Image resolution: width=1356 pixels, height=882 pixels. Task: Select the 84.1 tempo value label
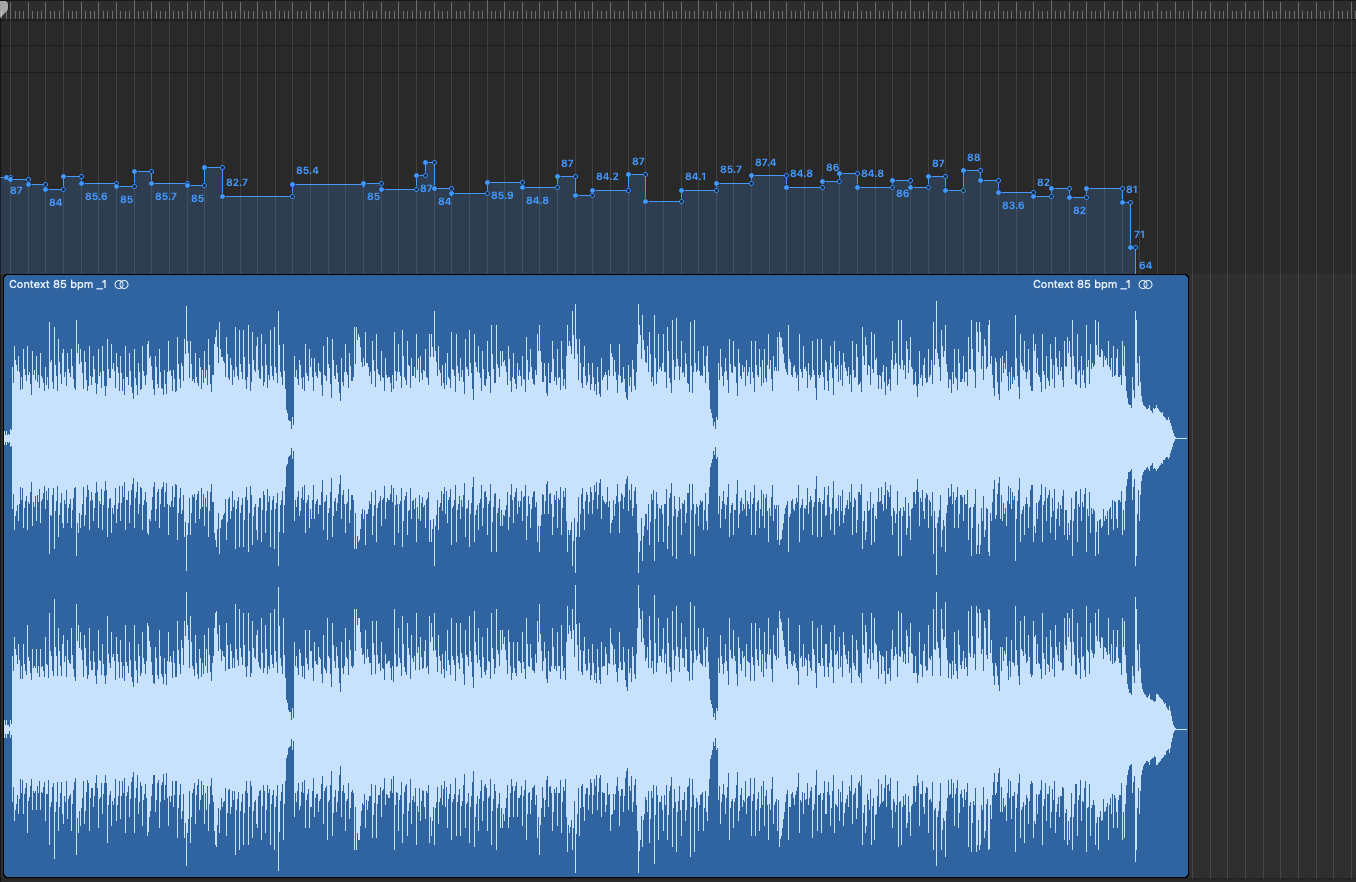tap(696, 177)
